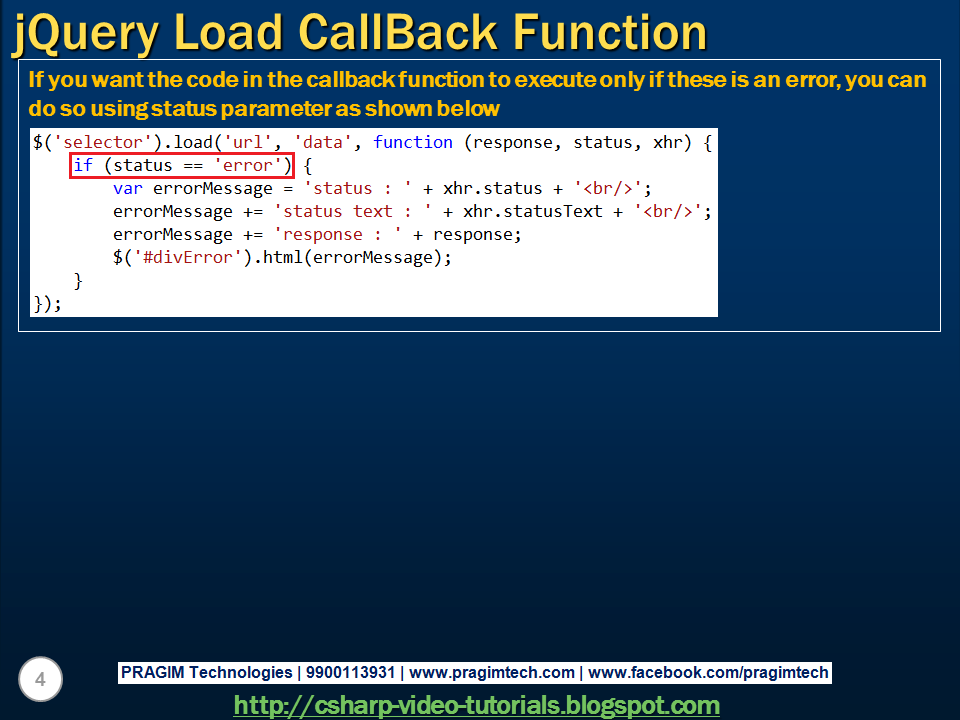Select the var errorMessage declaration line
The image size is (960, 720).
[x=300, y=188]
